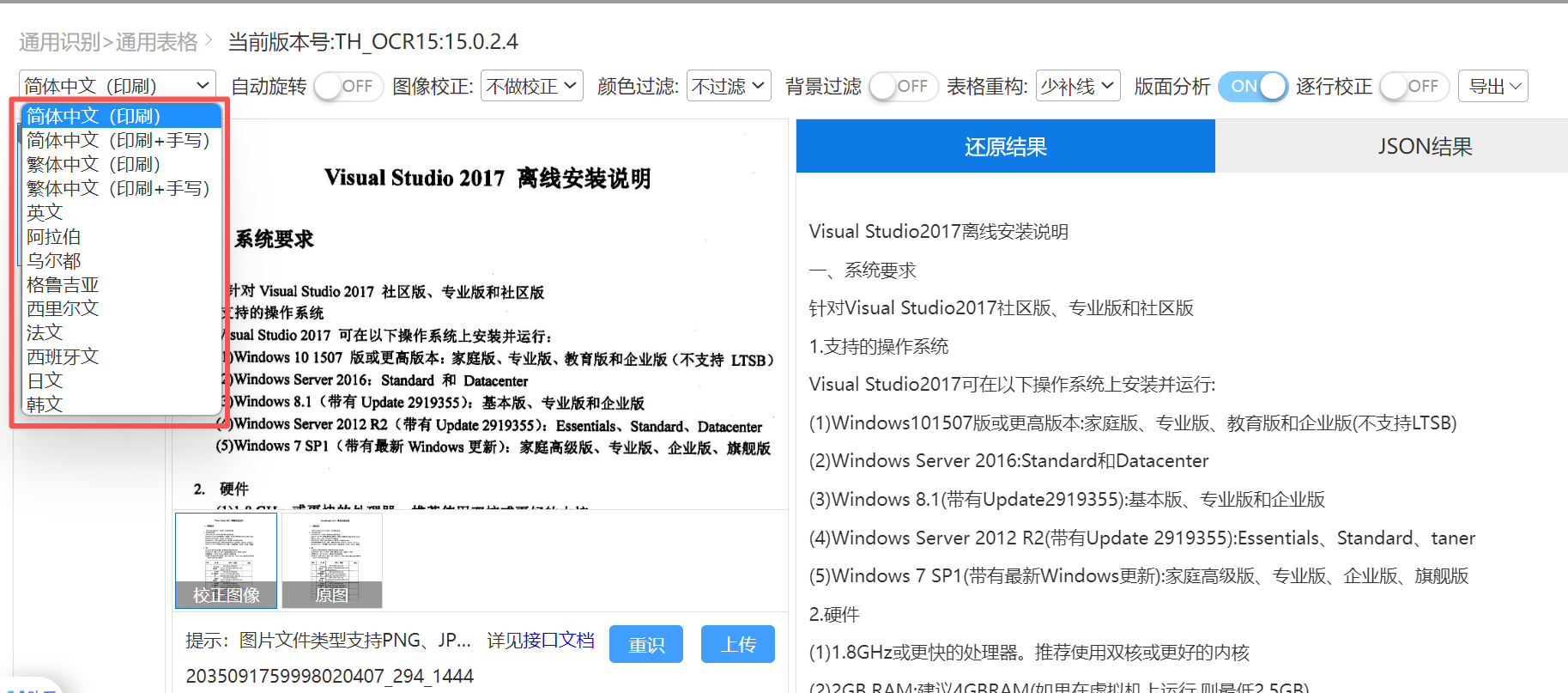The image size is (1568, 693).
Task: Select the 校正图像 thumbnail
Action: [x=227, y=560]
